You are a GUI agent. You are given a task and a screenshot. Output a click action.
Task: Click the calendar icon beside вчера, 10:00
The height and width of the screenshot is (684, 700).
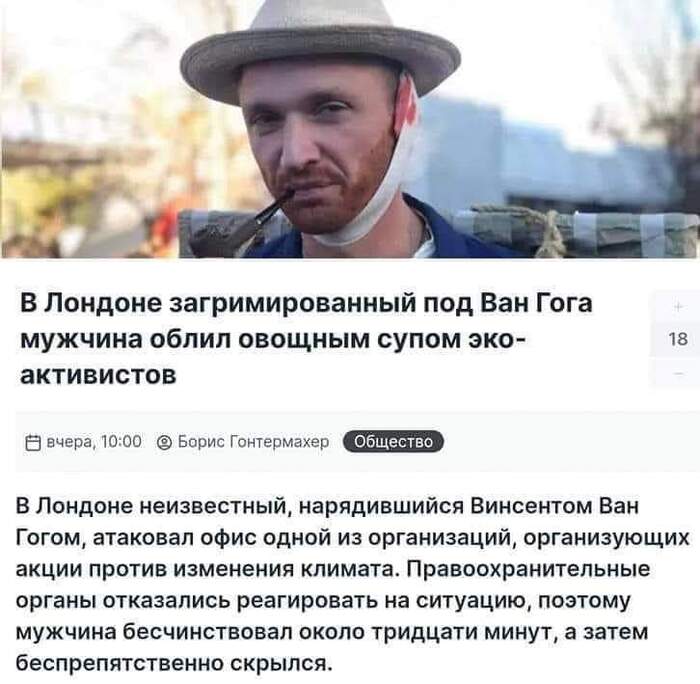[x=33, y=442]
